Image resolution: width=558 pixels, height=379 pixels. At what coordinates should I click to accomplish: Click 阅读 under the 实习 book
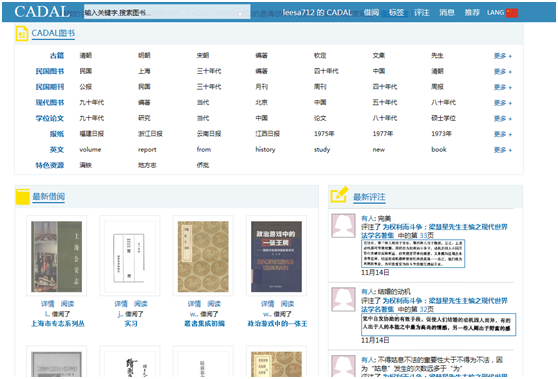point(141,304)
